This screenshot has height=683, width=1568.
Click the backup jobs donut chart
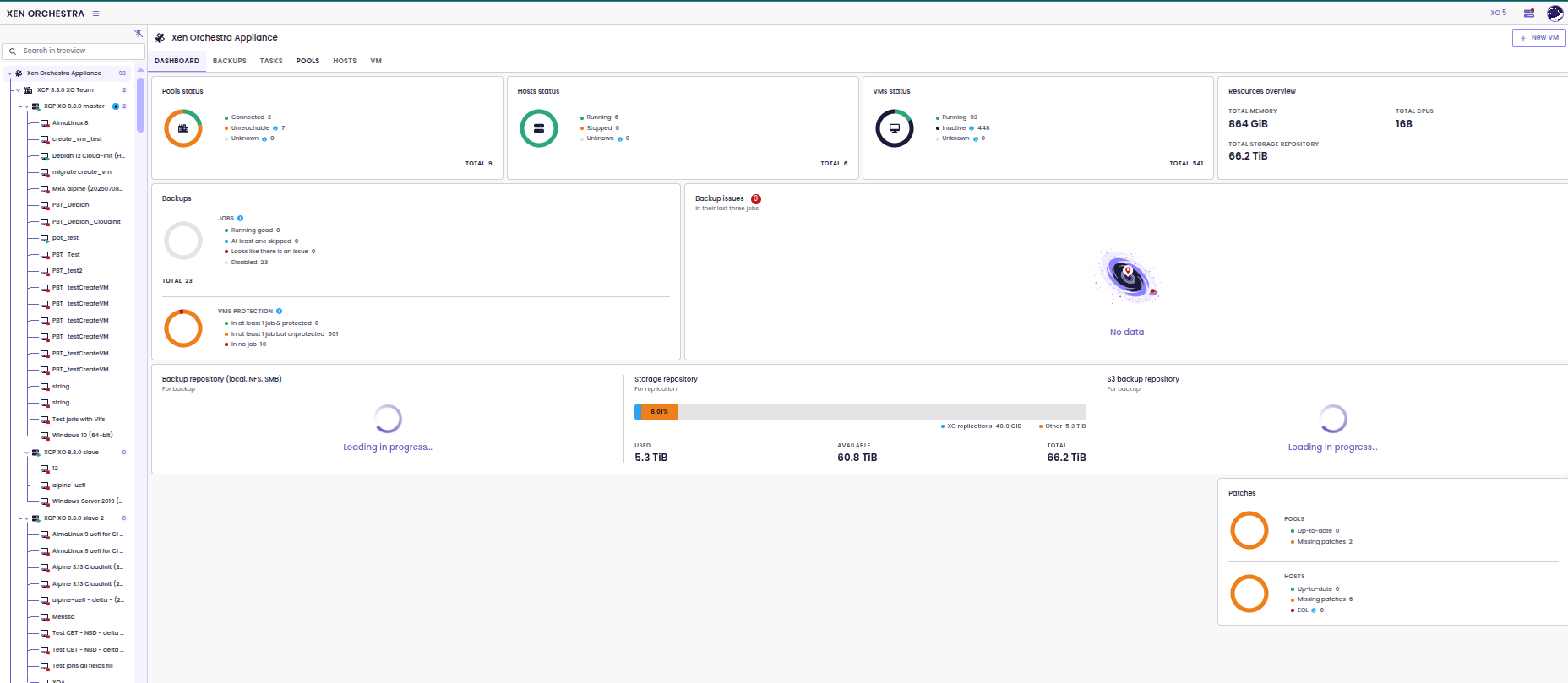pos(183,241)
